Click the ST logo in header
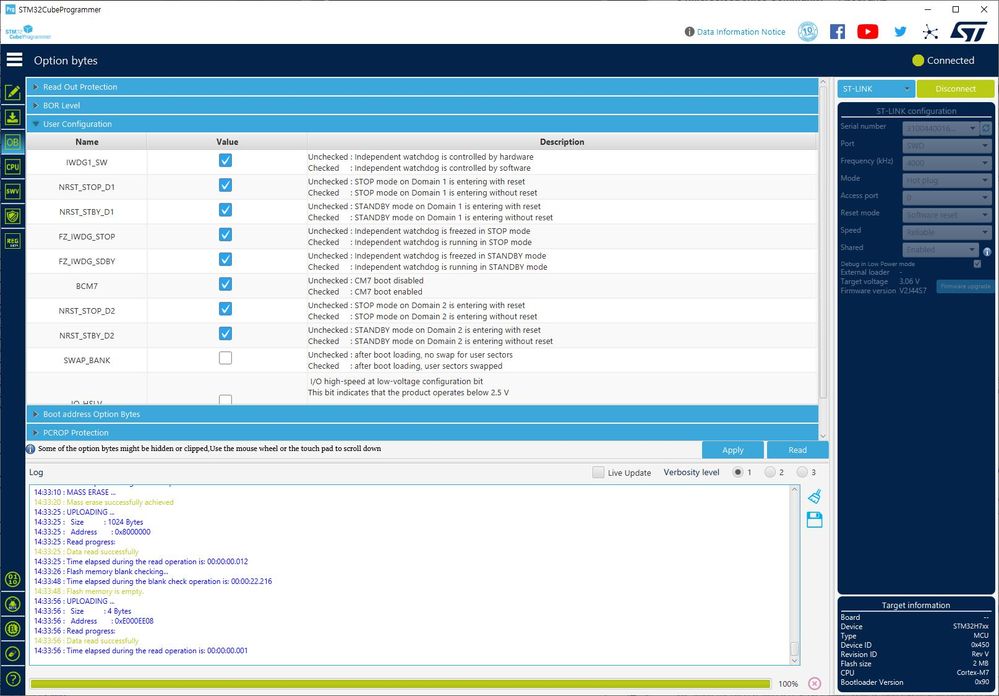Image resolution: width=999 pixels, height=696 pixels. point(968,31)
